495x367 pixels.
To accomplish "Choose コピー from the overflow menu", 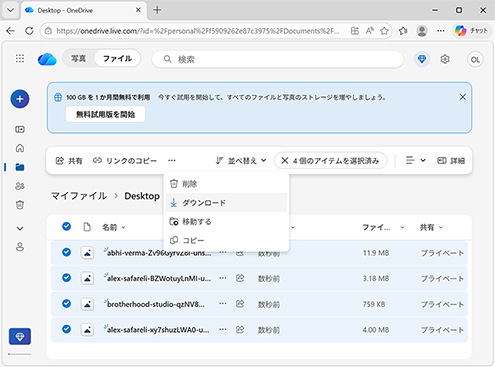I will (226, 240).
